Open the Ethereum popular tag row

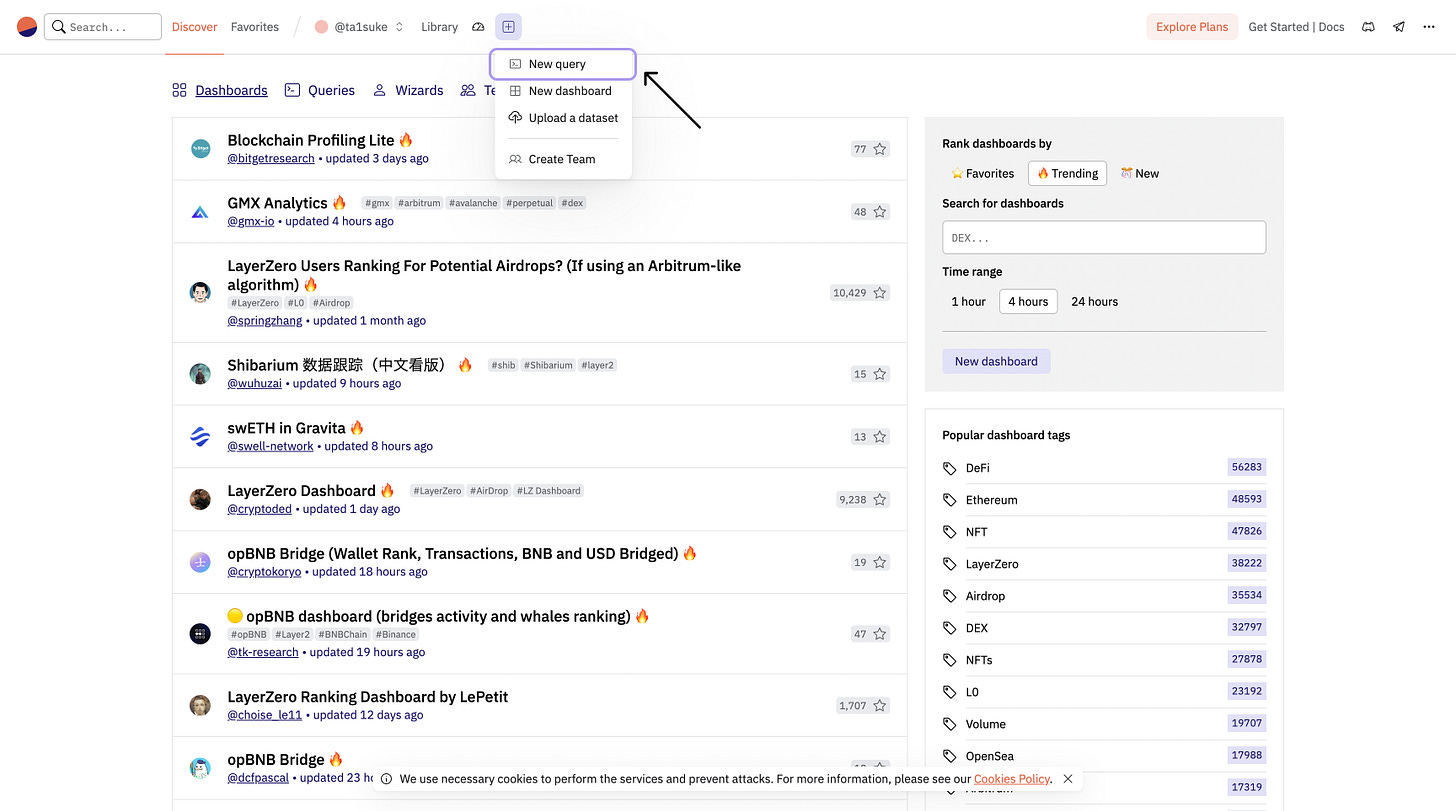pyautogui.click(x=1104, y=500)
